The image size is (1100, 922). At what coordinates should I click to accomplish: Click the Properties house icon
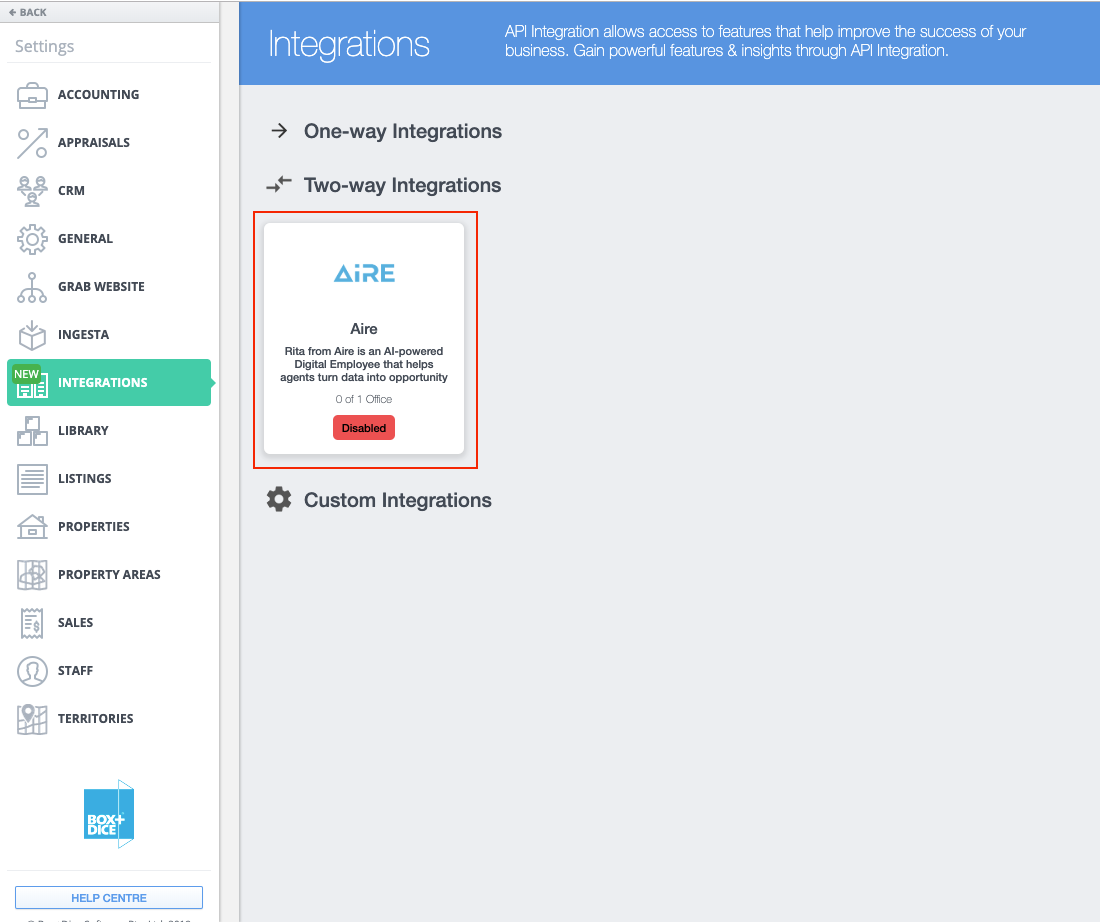tap(32, 527)
